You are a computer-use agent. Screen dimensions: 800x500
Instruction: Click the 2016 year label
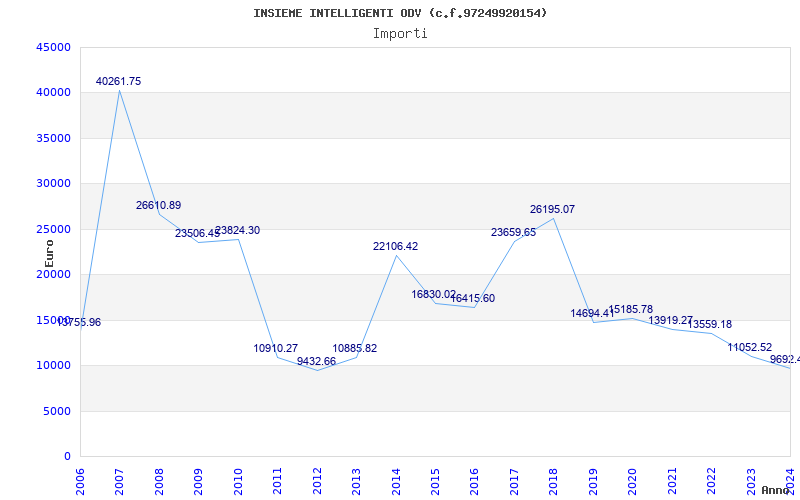(x=474, y=481)
